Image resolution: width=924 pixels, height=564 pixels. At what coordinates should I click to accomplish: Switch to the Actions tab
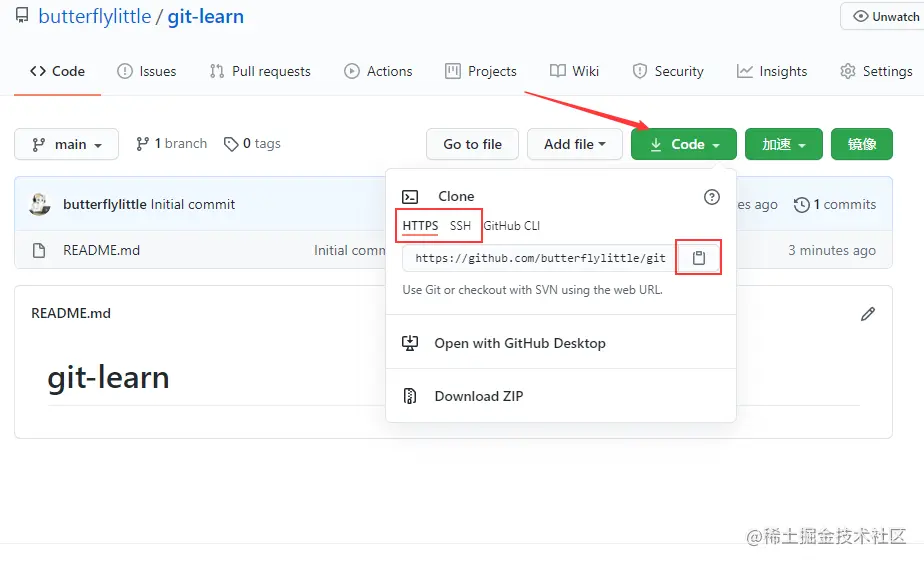pyautogui.click(x=378, y=71)
